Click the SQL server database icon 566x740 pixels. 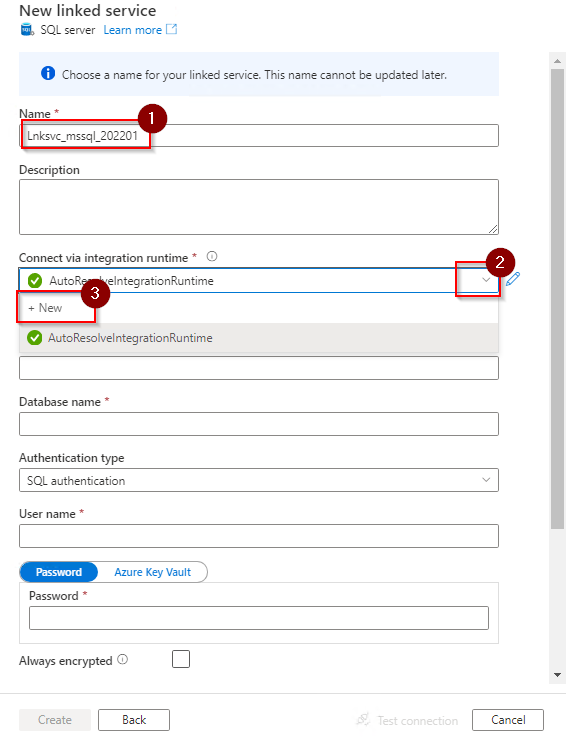click(x=27, y=30)
